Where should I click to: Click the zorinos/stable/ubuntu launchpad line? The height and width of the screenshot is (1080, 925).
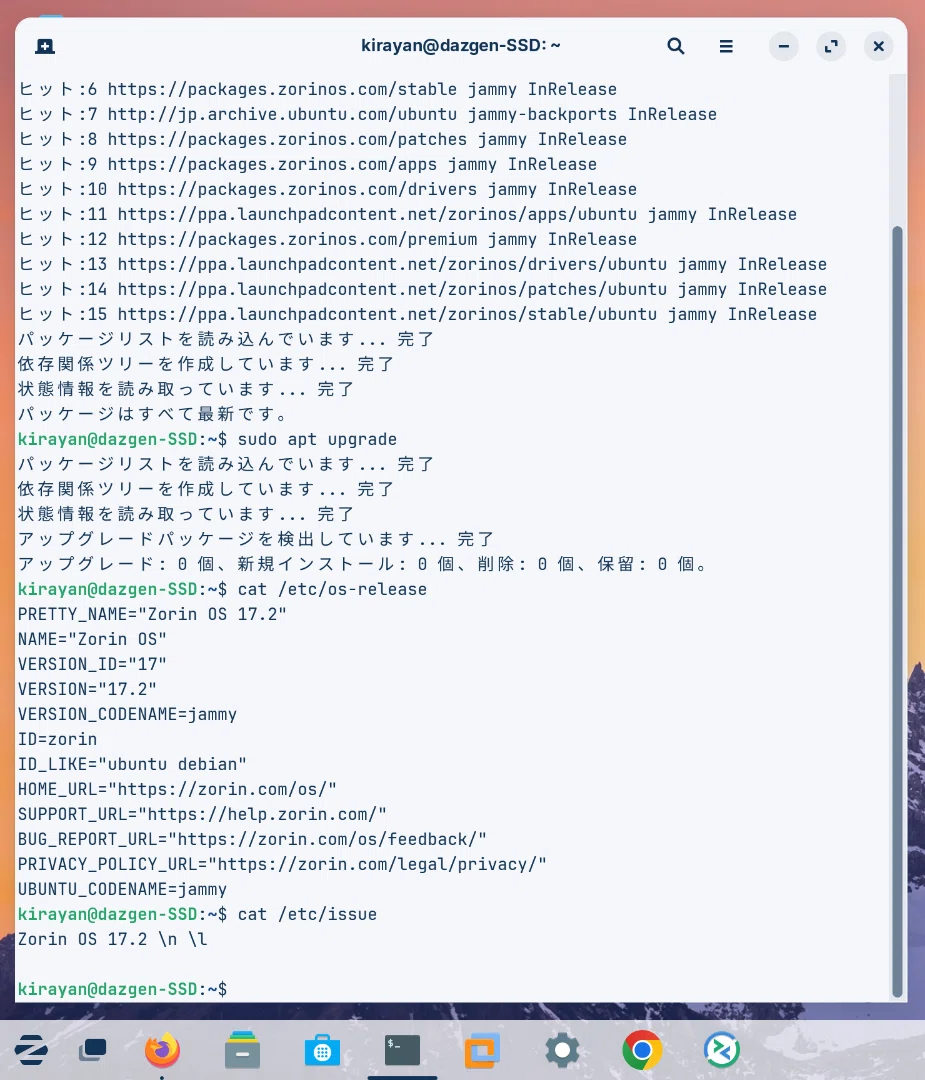tap(417, 314)
